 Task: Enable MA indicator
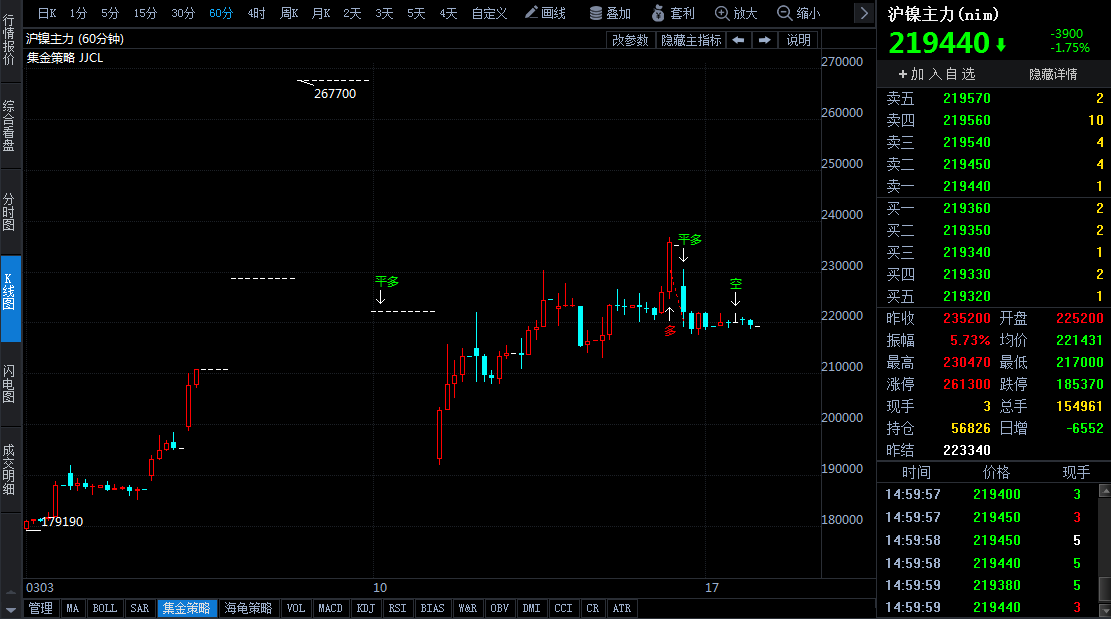click(72, 608)
